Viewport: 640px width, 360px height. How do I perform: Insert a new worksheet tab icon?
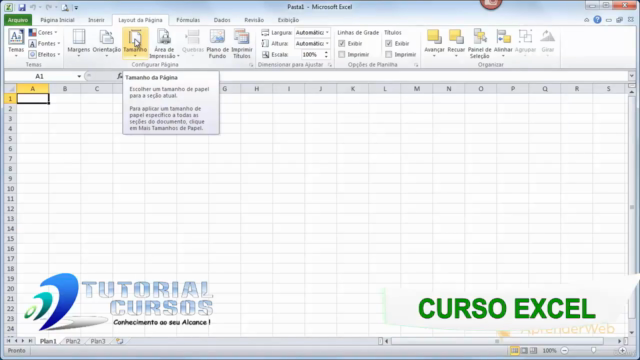pos(120,341)
